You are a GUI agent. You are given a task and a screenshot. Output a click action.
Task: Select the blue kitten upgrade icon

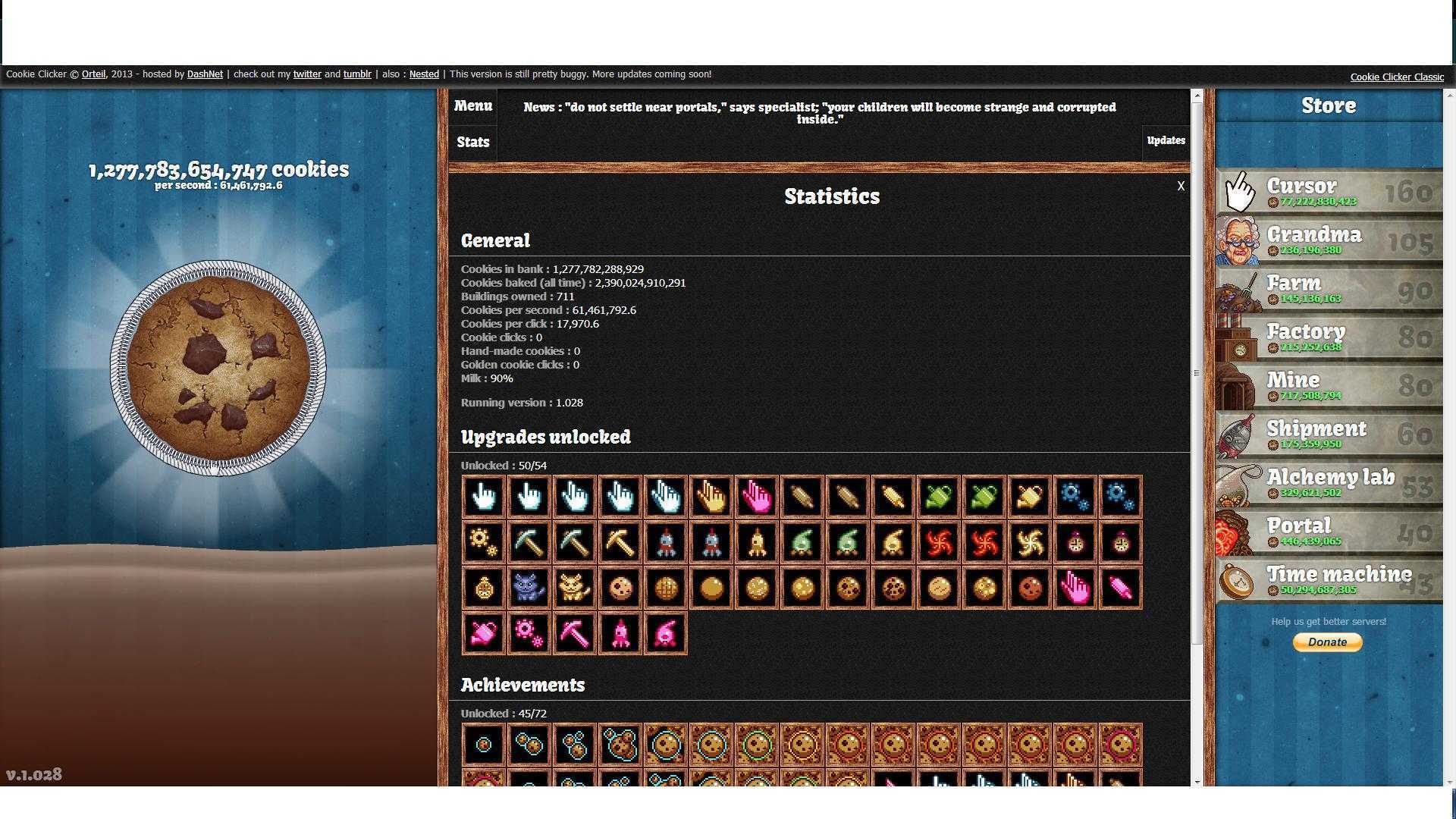click(529, 588)
